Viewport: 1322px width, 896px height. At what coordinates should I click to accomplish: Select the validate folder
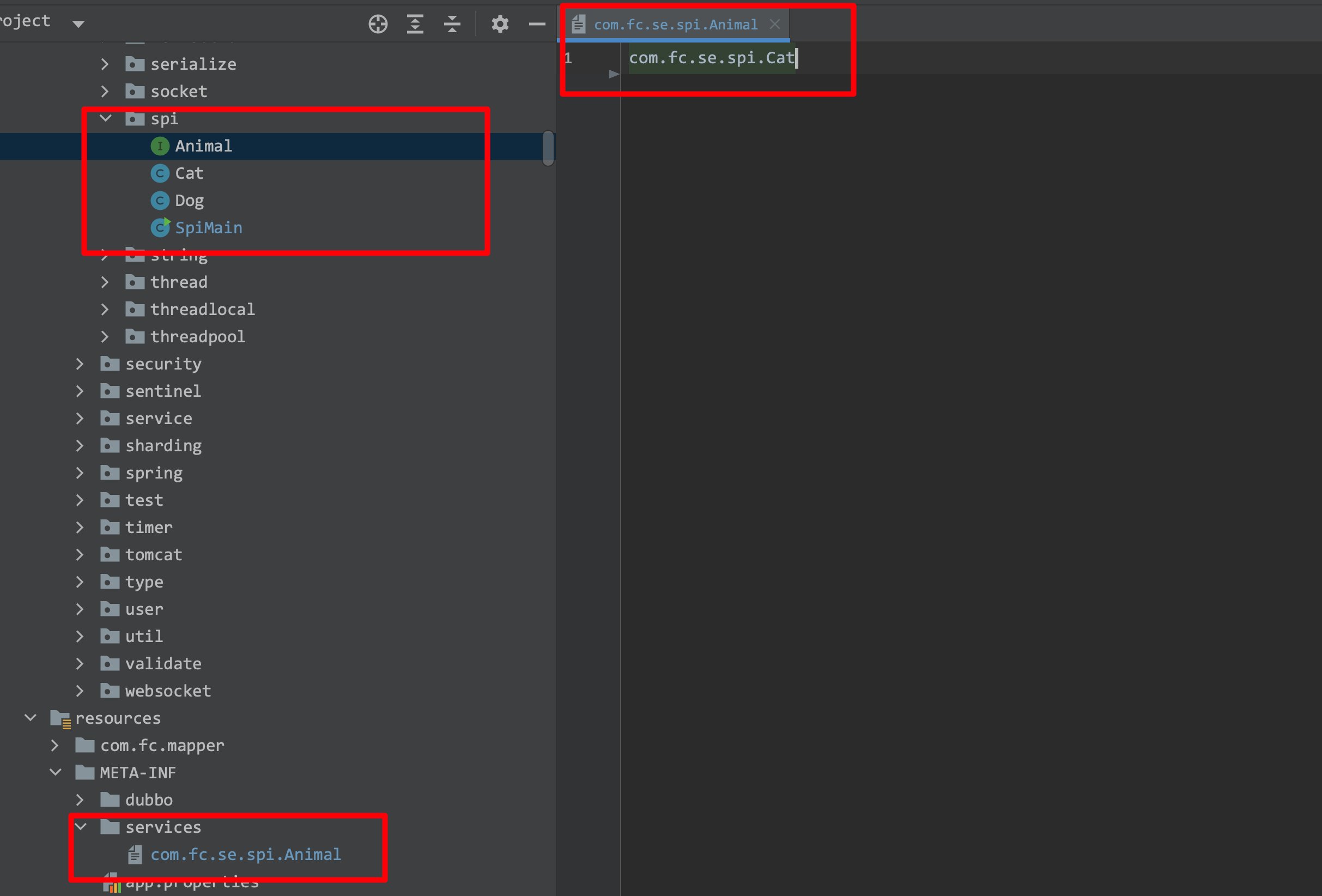tap(163, 663)
